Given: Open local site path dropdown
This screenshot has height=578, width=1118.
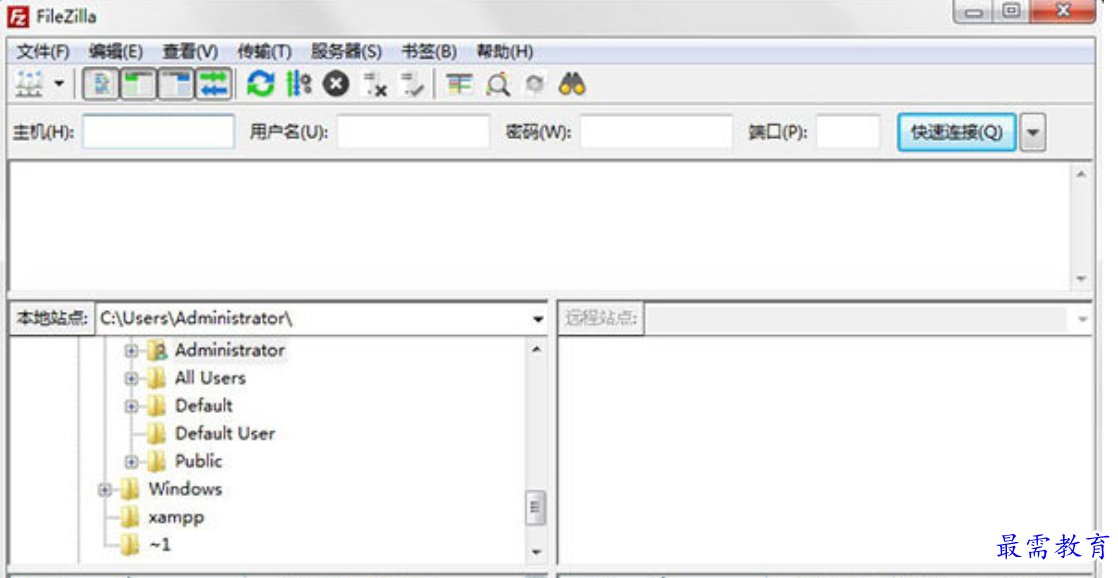Looking at the screenshot, I should pos(538,319).
